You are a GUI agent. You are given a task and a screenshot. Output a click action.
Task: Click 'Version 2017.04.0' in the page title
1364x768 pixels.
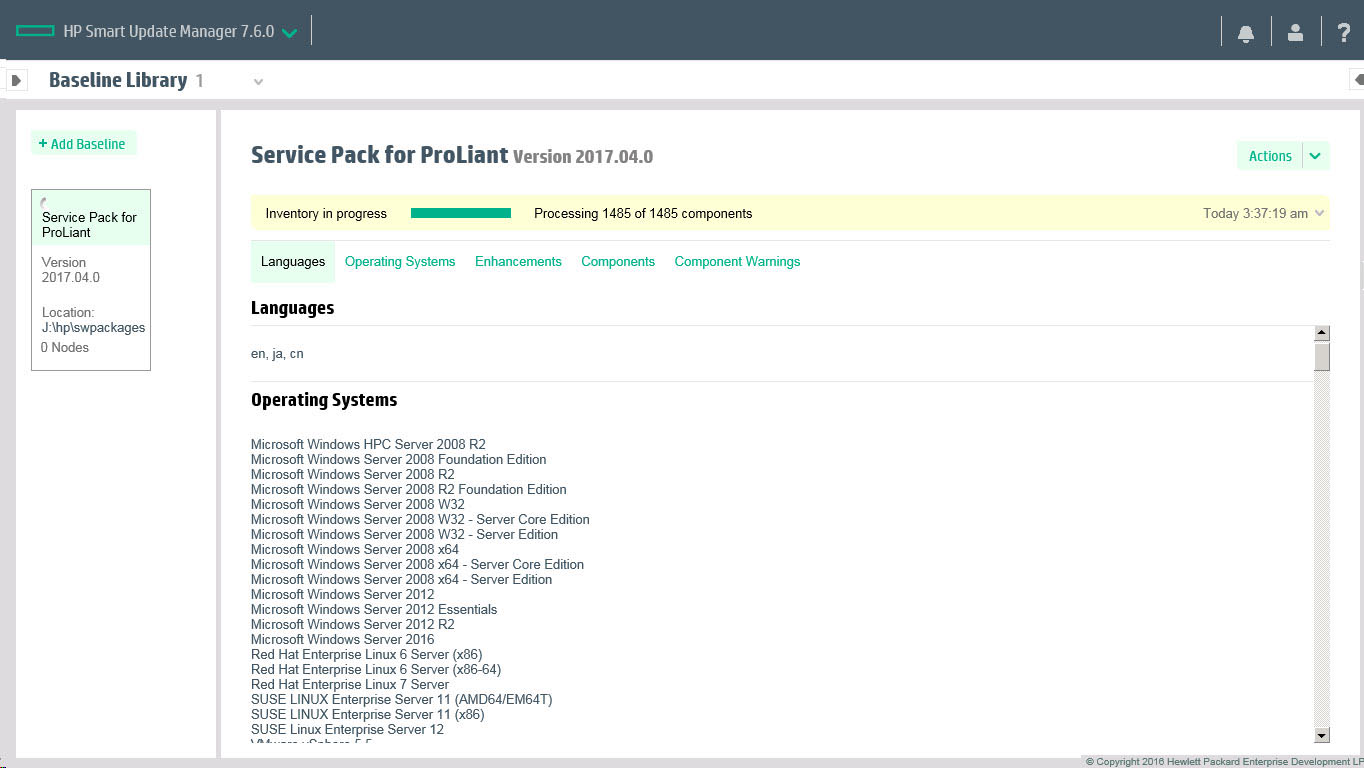[583, 157]
